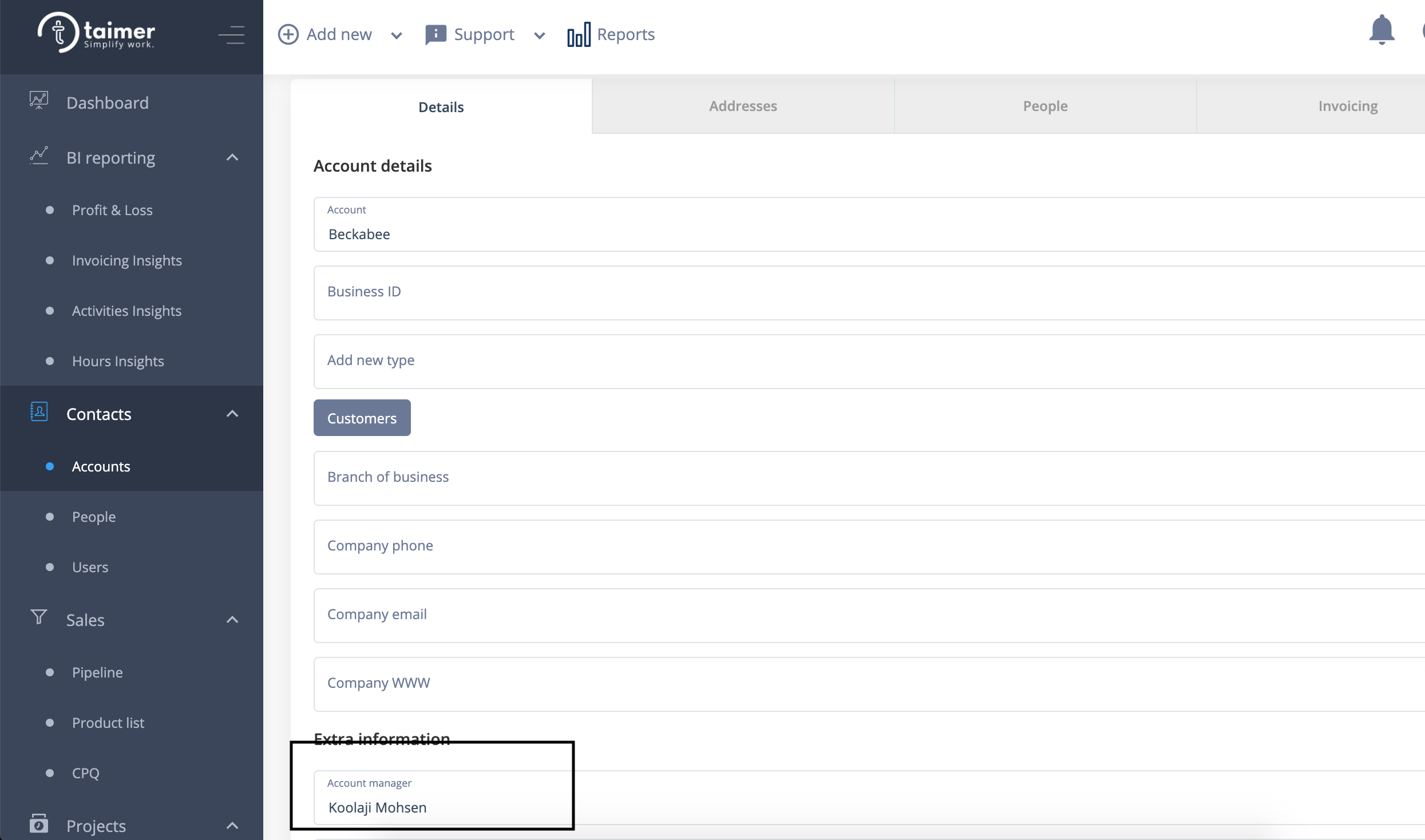Screen dimensions: 1425x840
Task: Click the Contacts address book icon
Action: coord(39,412)
